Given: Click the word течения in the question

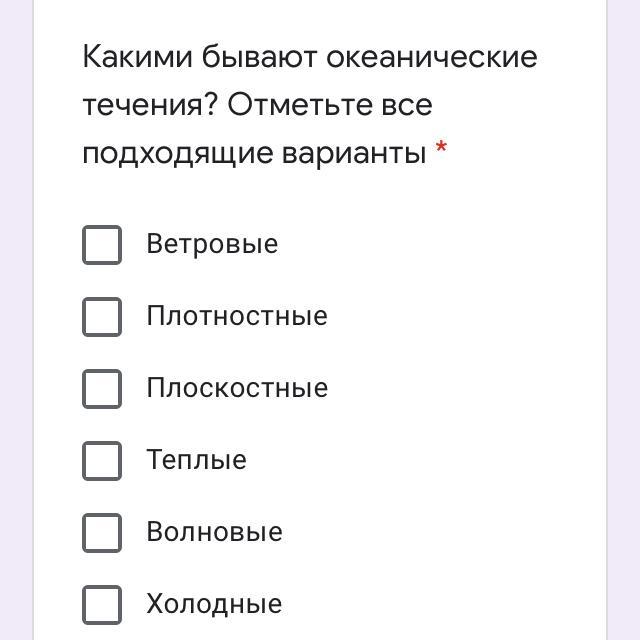Looking at the screenshot, I should click(150, 105).
